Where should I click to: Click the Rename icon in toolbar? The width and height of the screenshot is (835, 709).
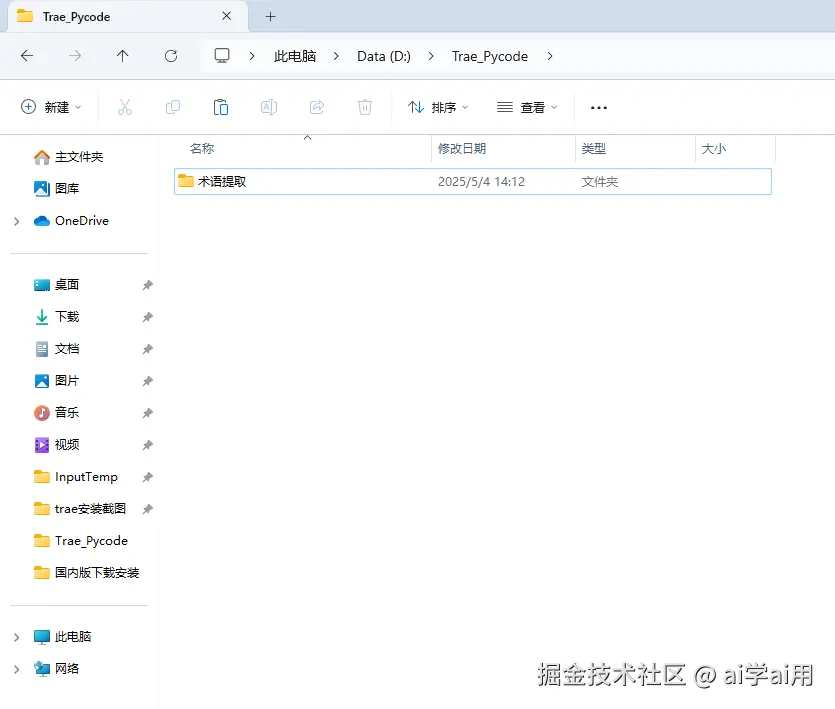coord(269,107)
